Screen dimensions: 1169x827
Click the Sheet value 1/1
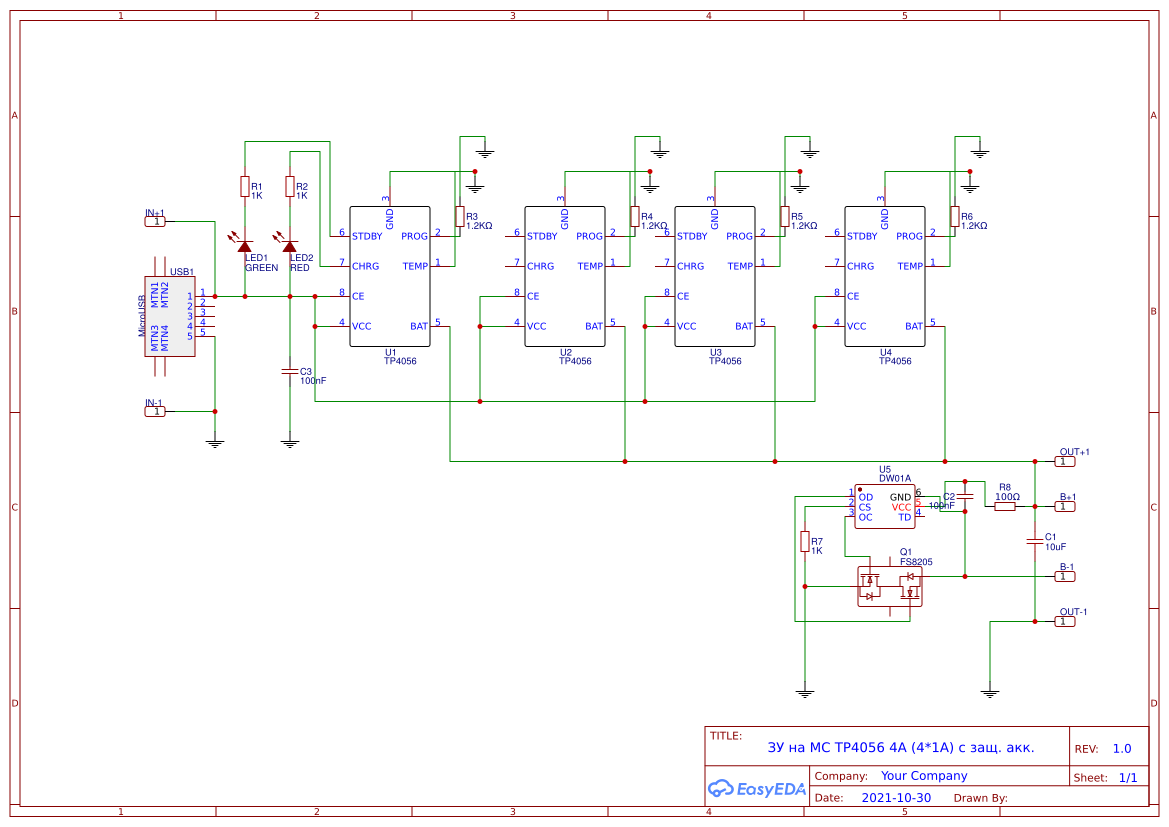click(x=1128, y=777)
